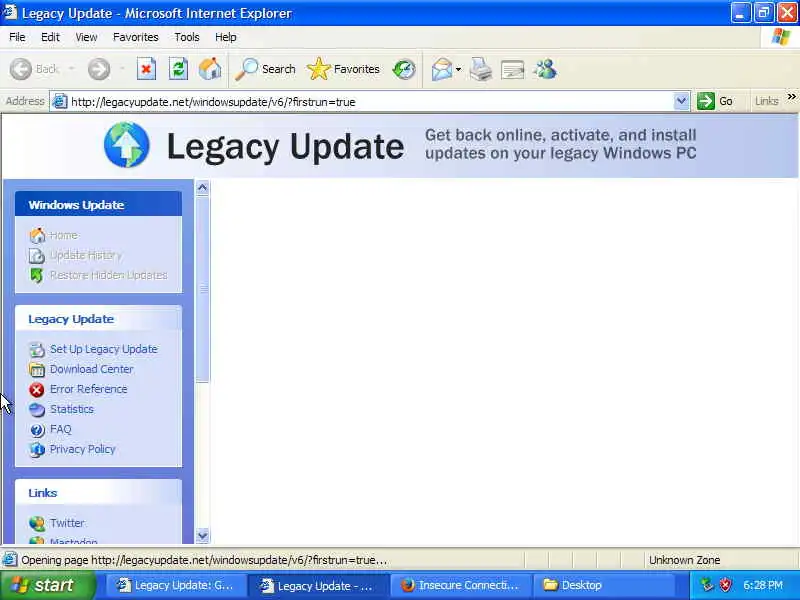Stop page loading with red X icon
Viewport: 800px width, 600px height.
(146, 69)
